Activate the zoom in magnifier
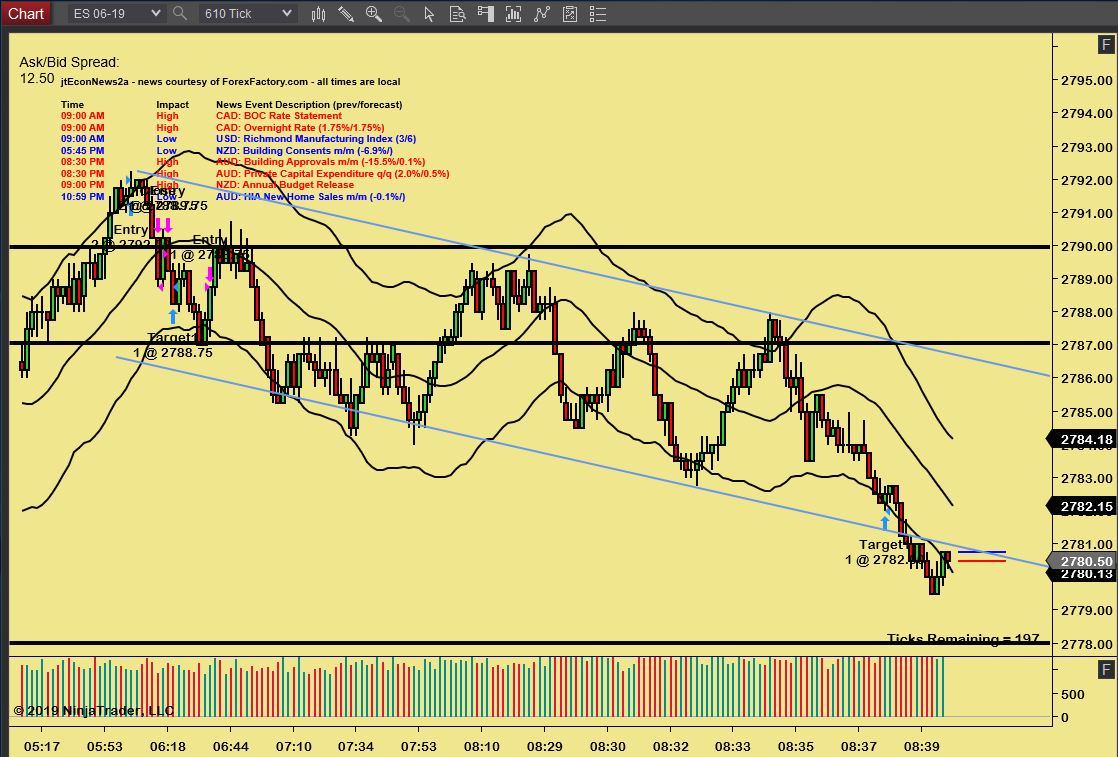Screen dimensions: 1118x757 [x=374, y=14]
